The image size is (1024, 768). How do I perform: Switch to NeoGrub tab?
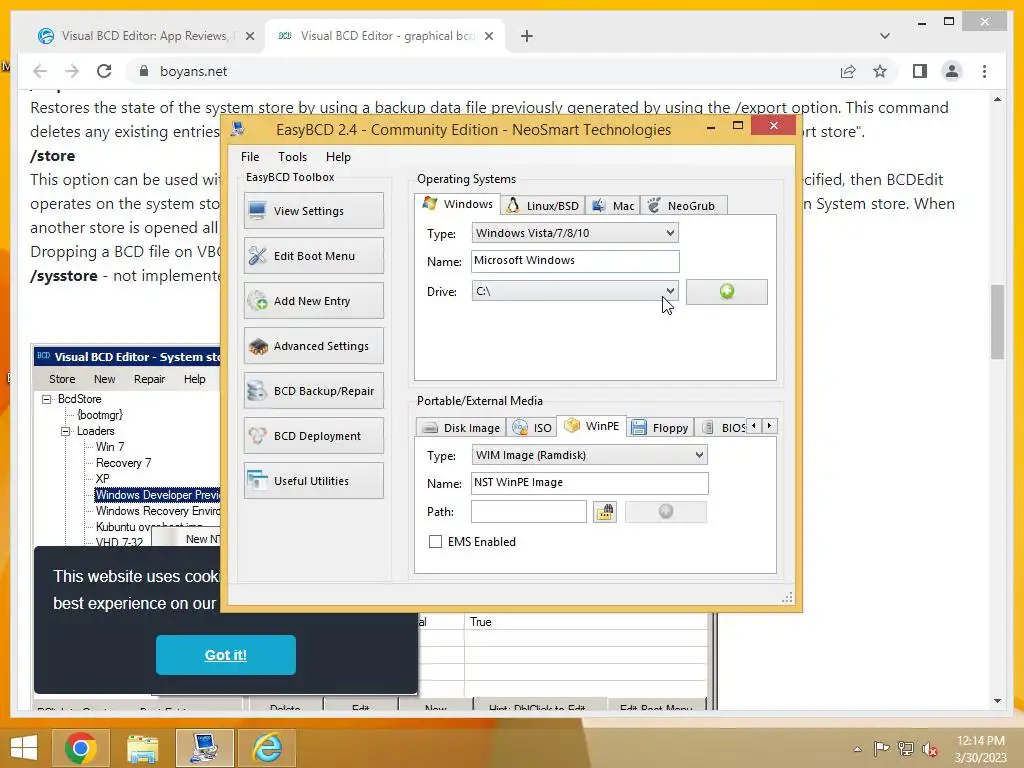[x=683, y=206]
